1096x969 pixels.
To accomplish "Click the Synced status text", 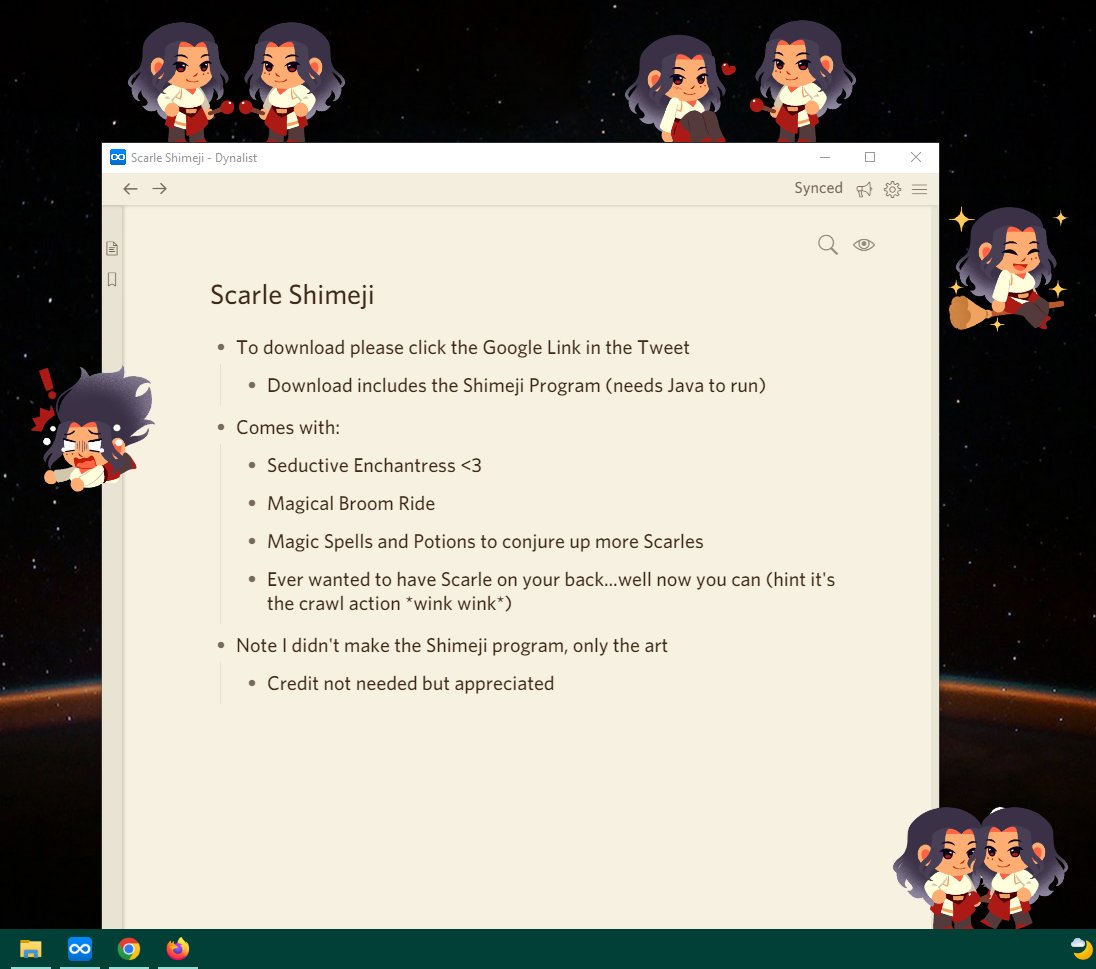I will 818,188.
